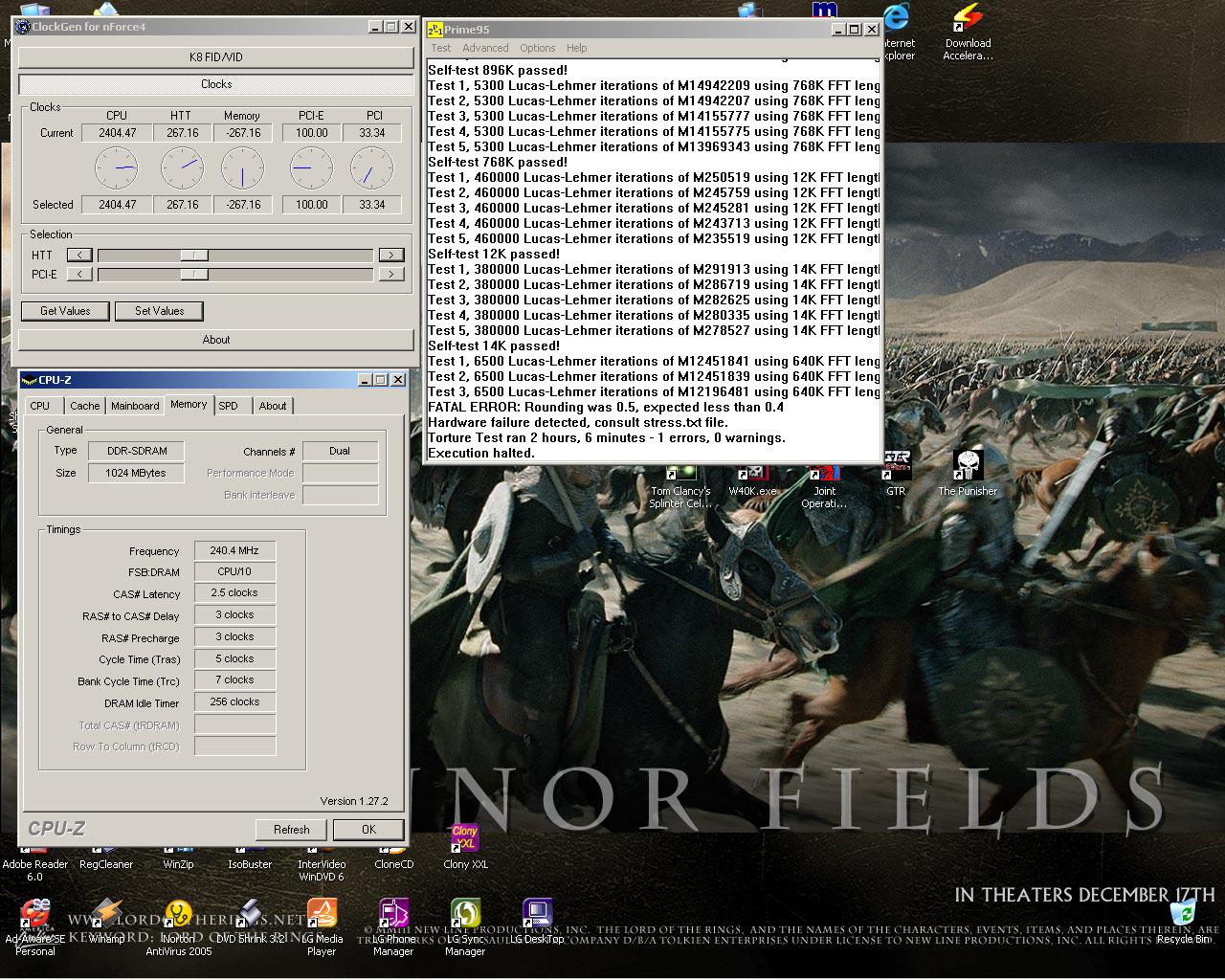This screenshot has width=1225, height=980.
Task: Open the Options menu in Prime95
Action: (538, 48)
